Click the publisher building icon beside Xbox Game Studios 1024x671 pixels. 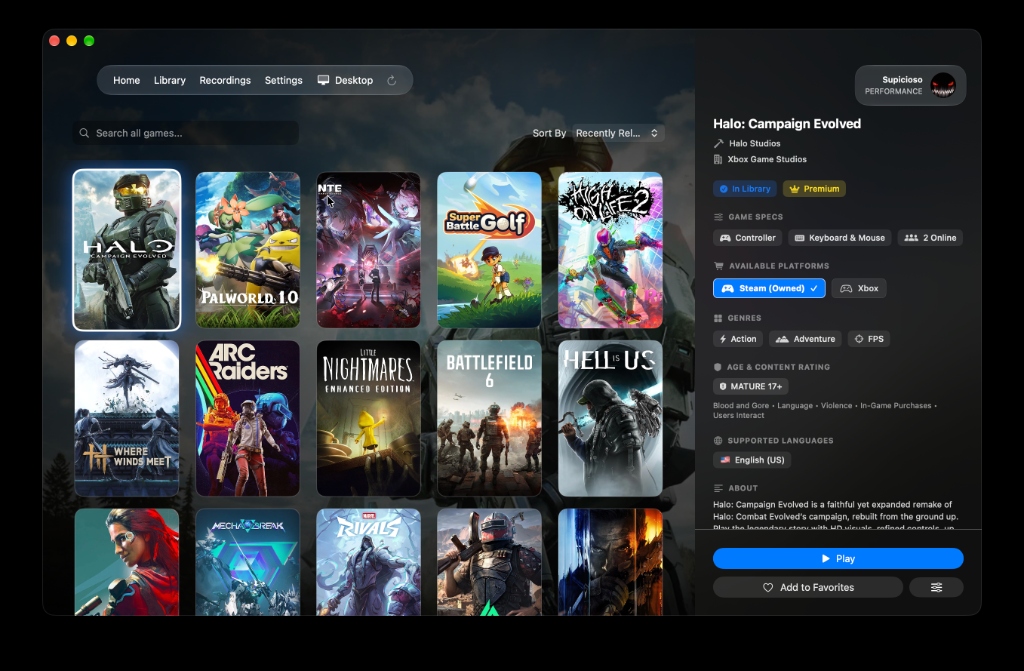coord(718,159)
